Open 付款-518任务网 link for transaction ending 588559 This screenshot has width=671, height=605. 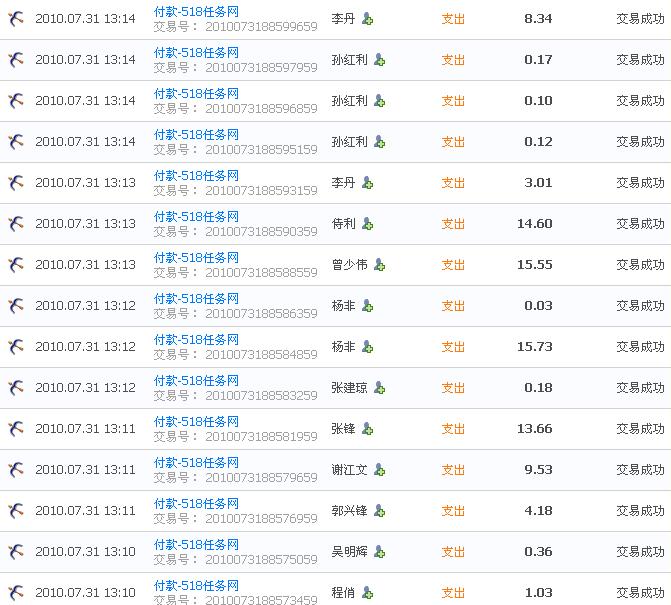(x=196, y=257)
